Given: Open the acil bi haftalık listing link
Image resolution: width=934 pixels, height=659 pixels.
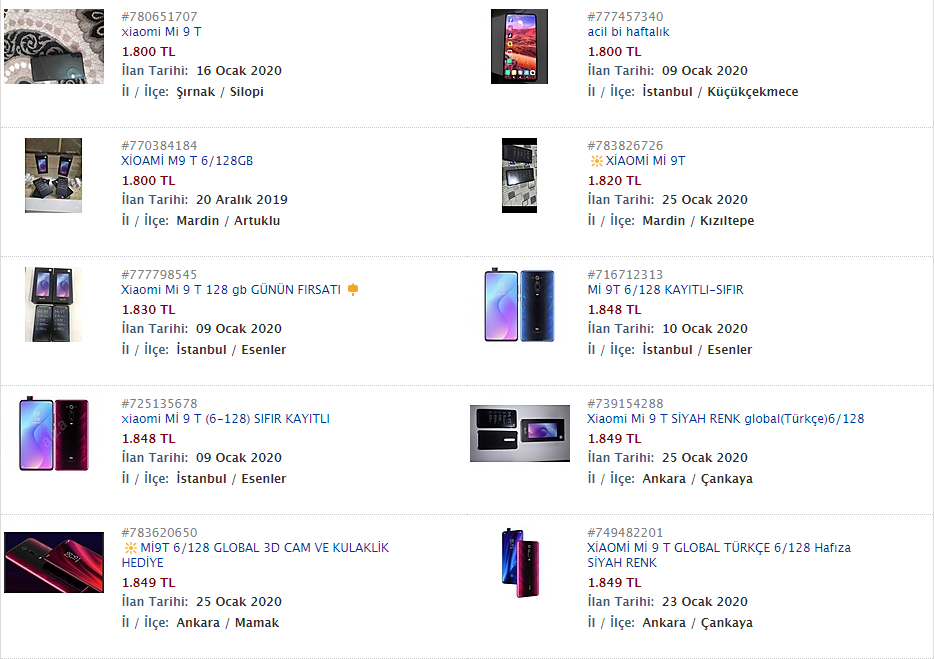Looking at the screenshot, I should pyautogui.click(x=628, y=32).
